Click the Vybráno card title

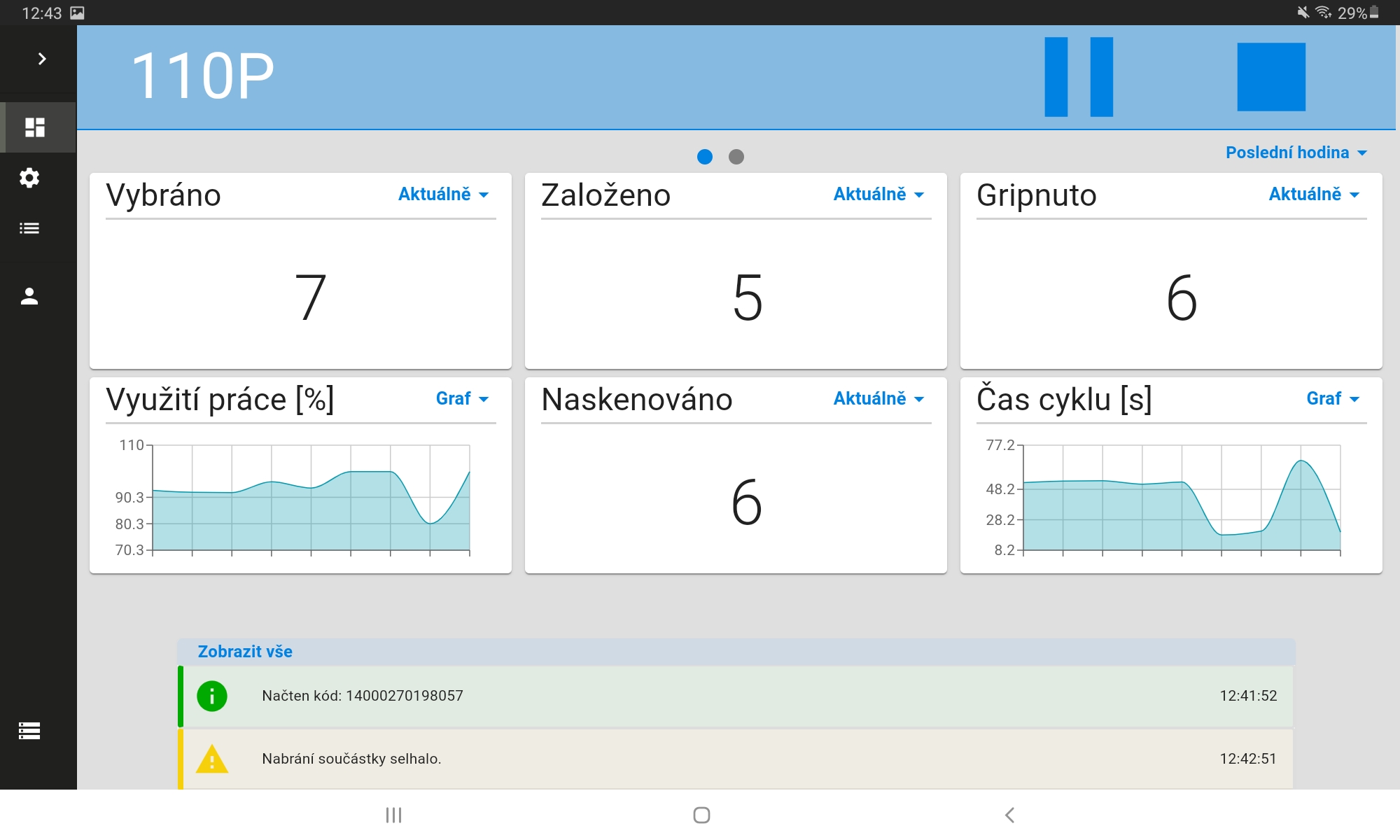[163, 195]
